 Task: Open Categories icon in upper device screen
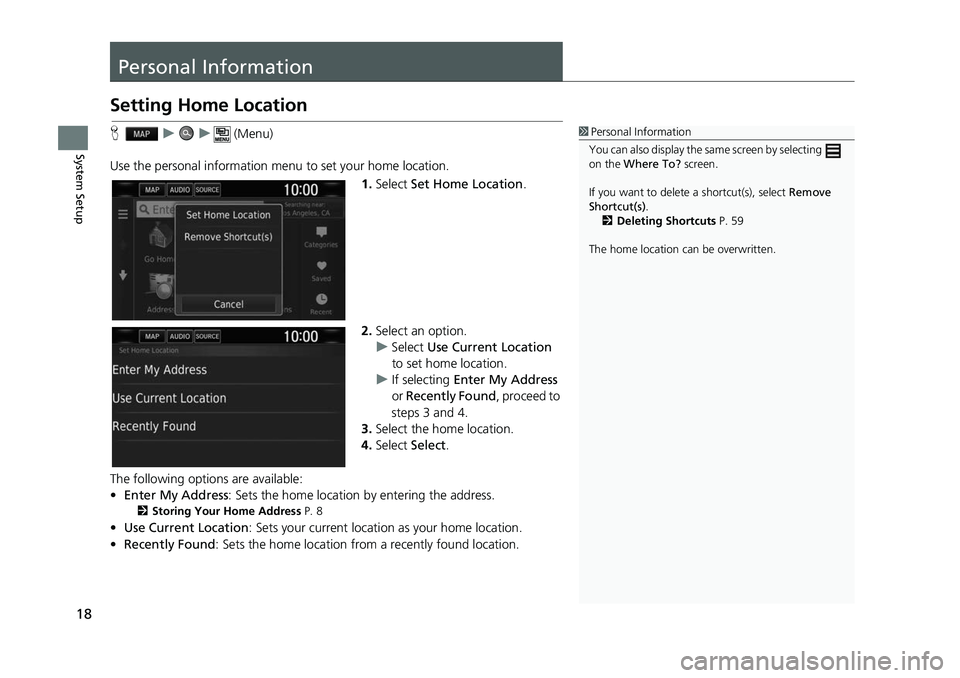click(321, 236)
